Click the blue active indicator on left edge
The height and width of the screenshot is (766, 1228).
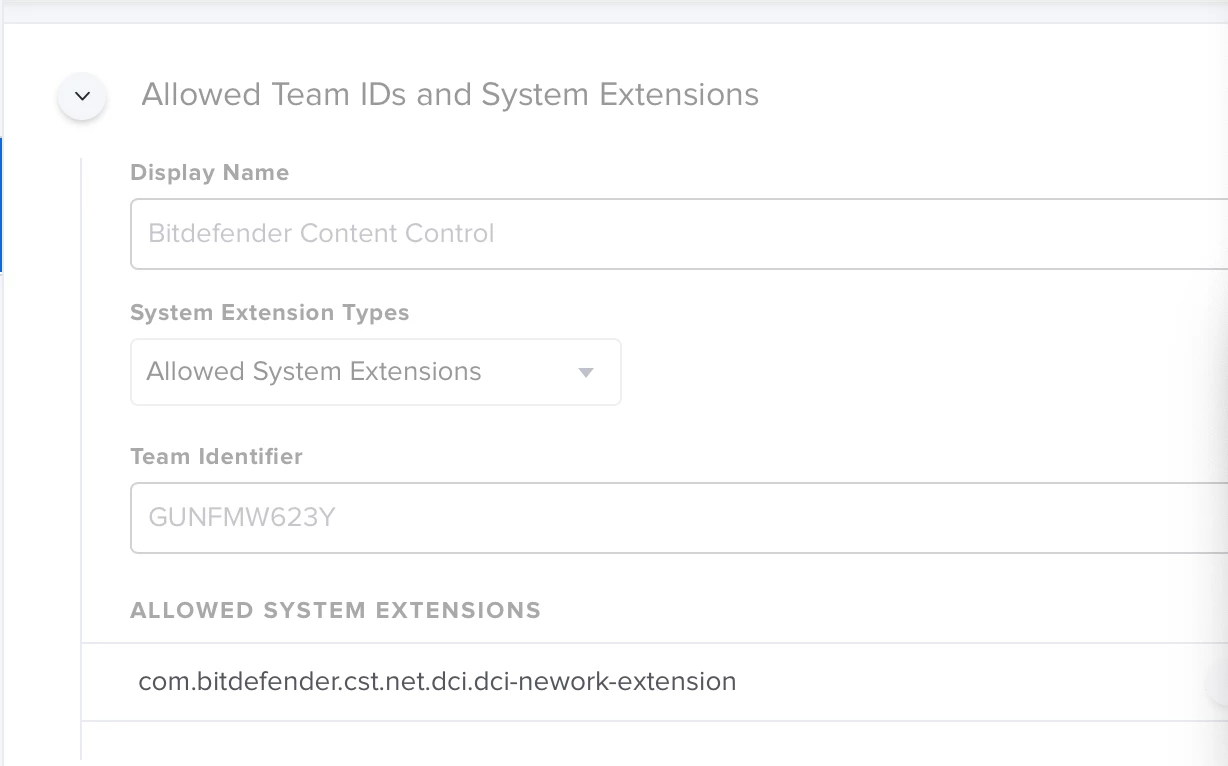pyautogui.click(x=1, y=205)
